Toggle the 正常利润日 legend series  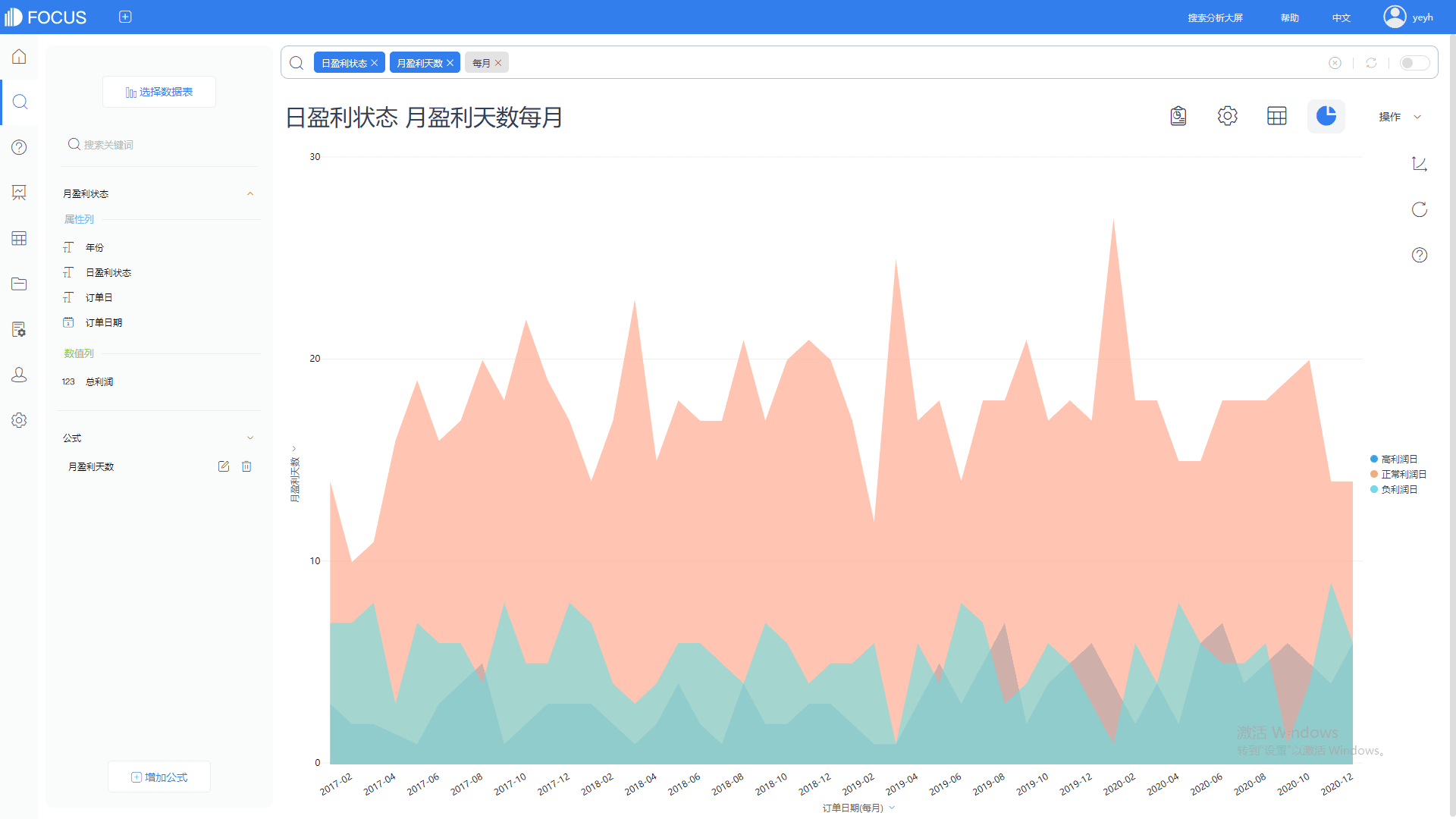coord(1398,475)
